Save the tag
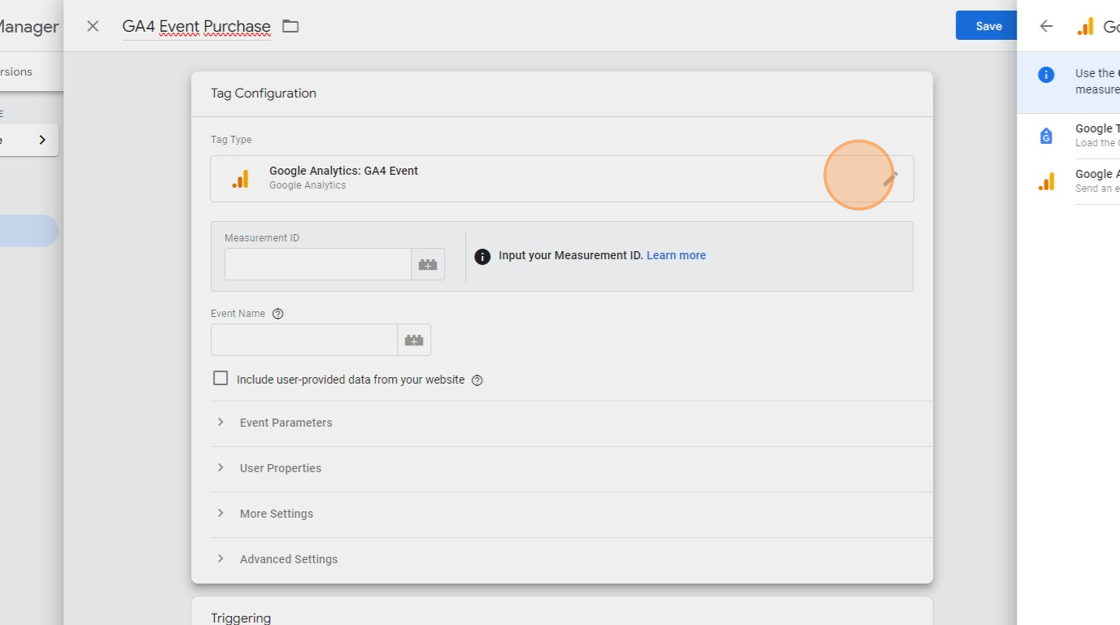The width and height of the screenshot is (1120, 625). coord(988,26)
